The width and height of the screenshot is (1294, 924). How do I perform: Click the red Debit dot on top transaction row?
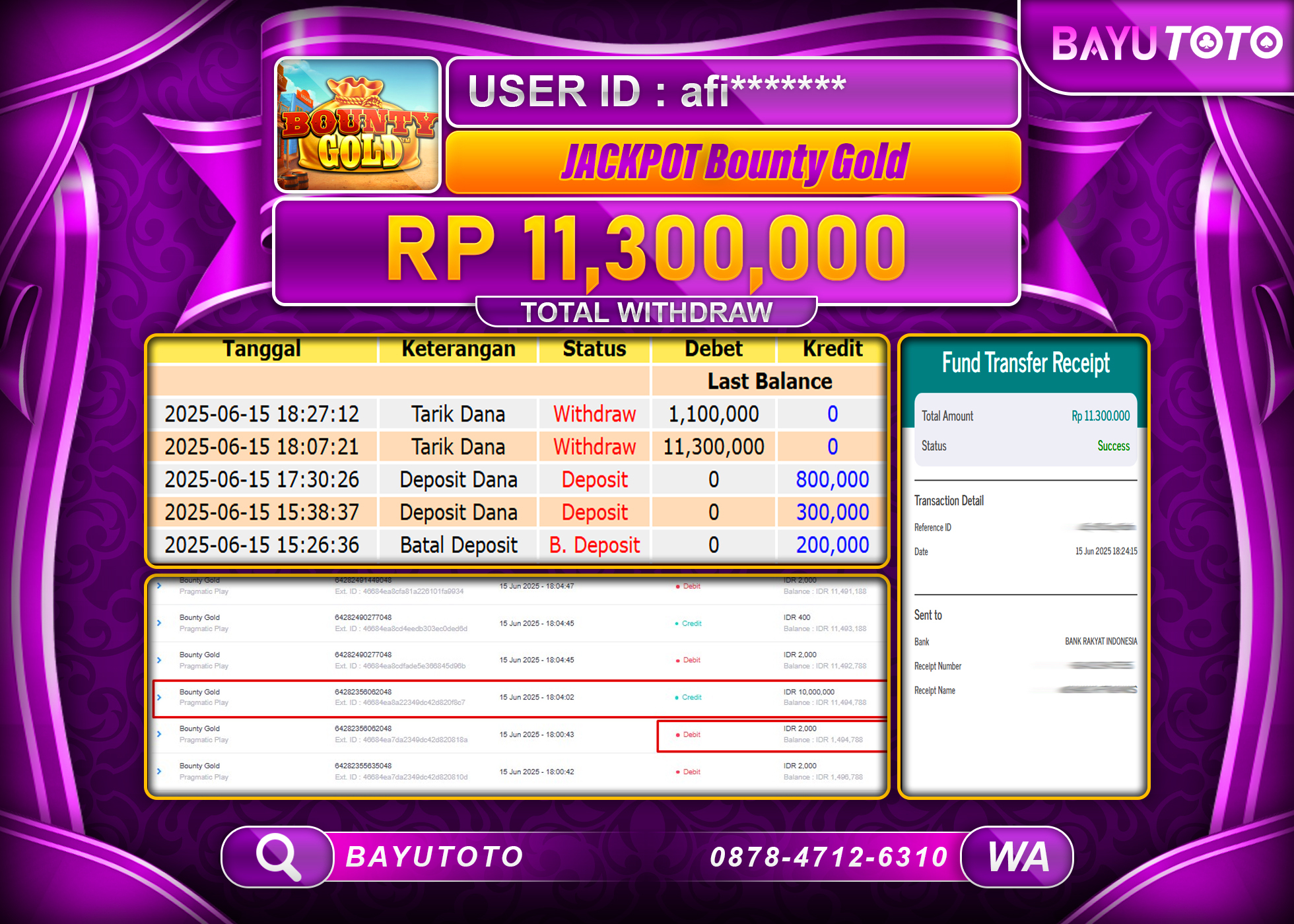point(679,586)
